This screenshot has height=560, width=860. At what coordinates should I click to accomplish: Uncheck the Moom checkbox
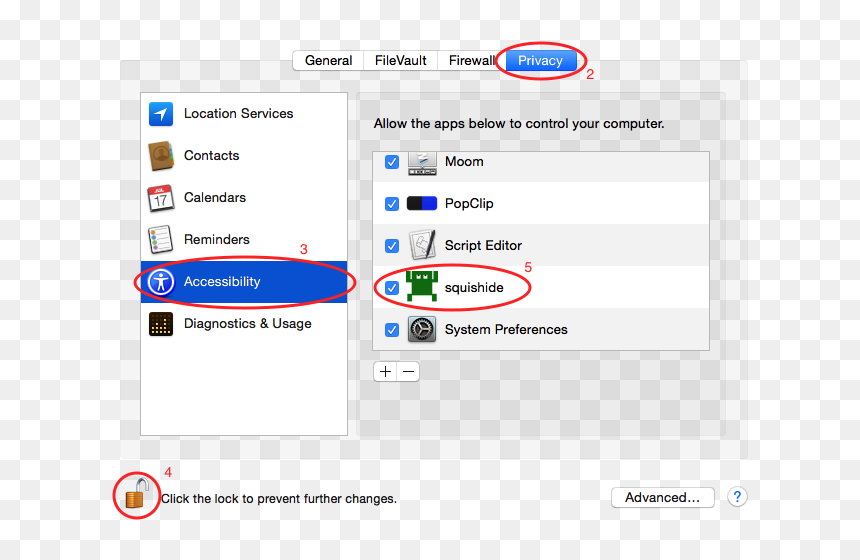(392, 162)
